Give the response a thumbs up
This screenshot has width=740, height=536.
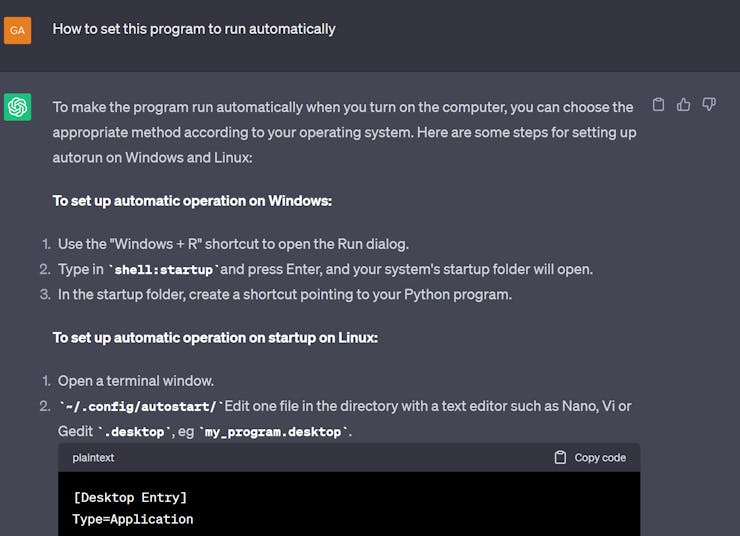coord(684,104)
